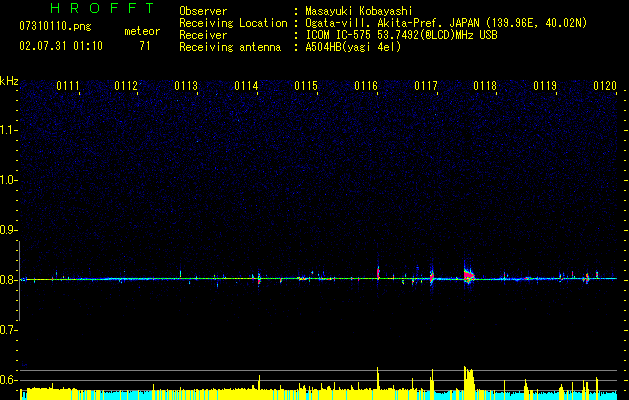Click the yellow power spike below 0116

378,383
